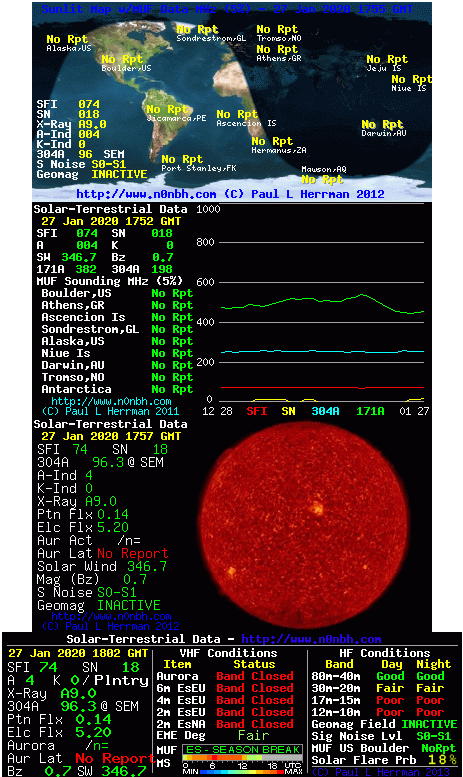Click the Tromso,NO row in the MUF Sounding list

pos(117,377)
